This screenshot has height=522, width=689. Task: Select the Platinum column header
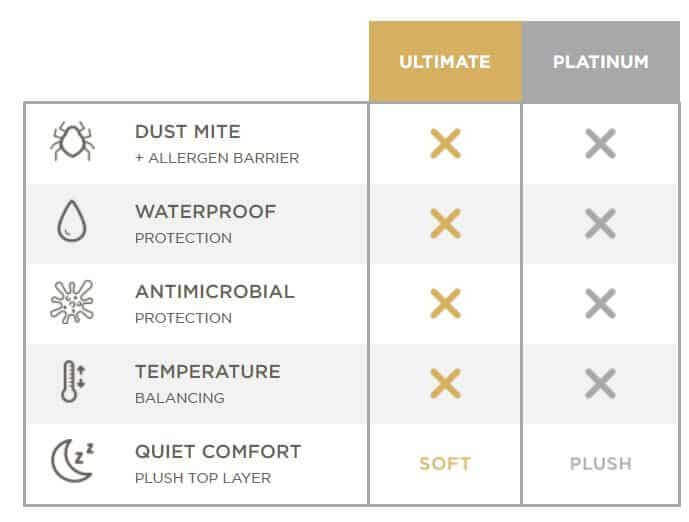pyautogui.click(x=600, y=62)
